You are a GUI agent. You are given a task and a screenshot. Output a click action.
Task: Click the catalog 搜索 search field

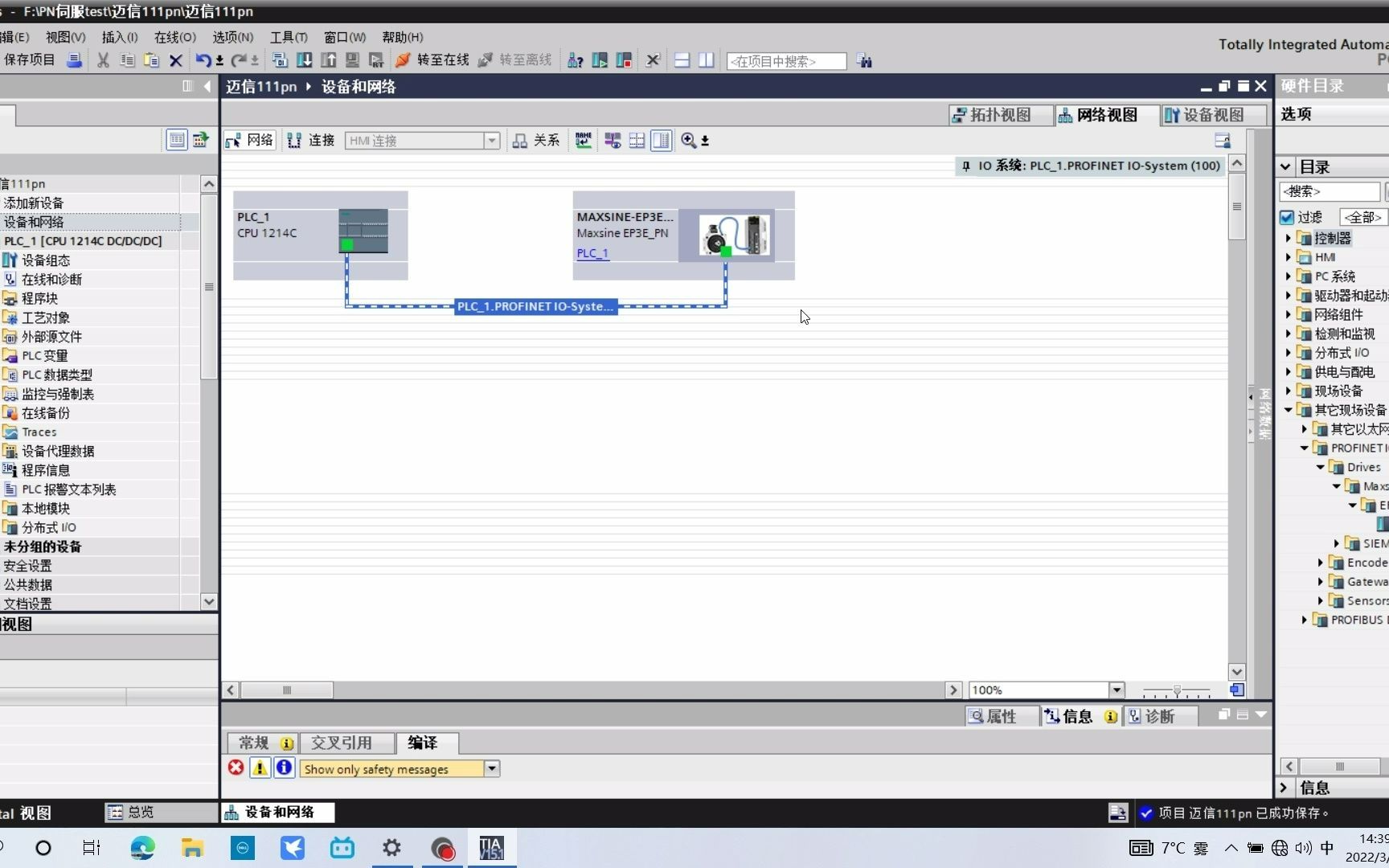pyautogui.click(x=1330, y=191)
